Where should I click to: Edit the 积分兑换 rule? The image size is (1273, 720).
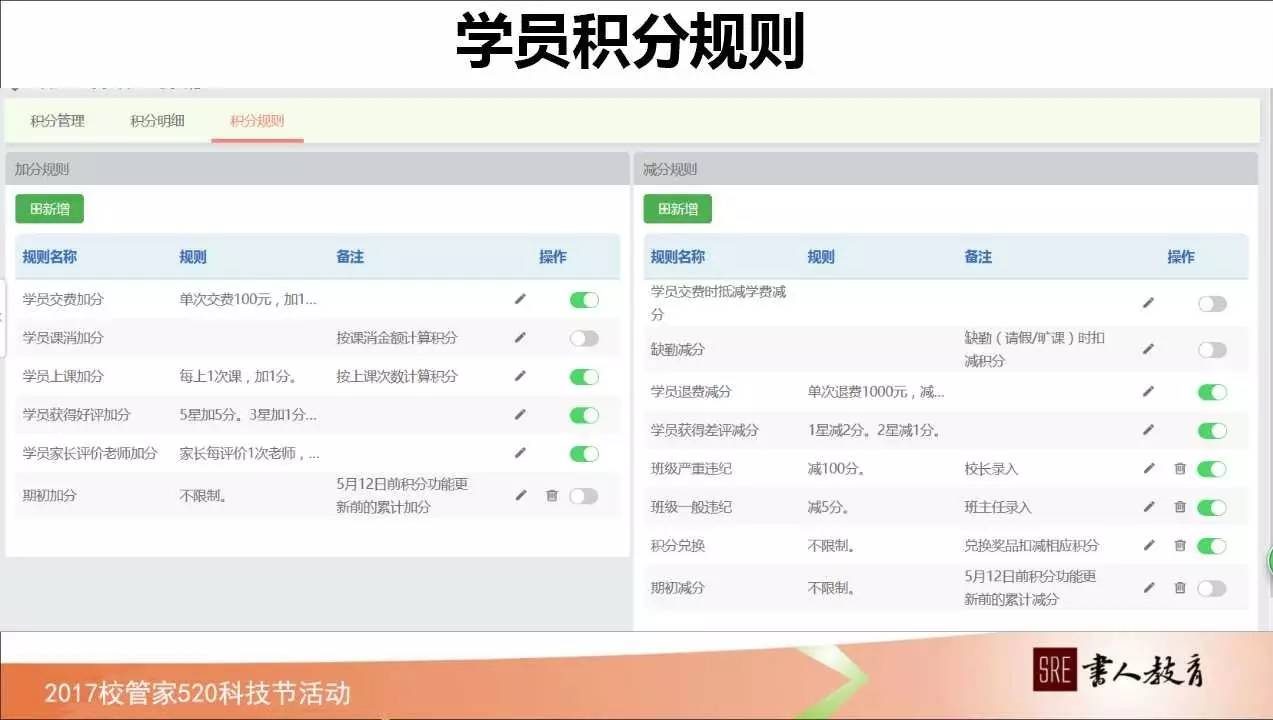pos(1147,546)
